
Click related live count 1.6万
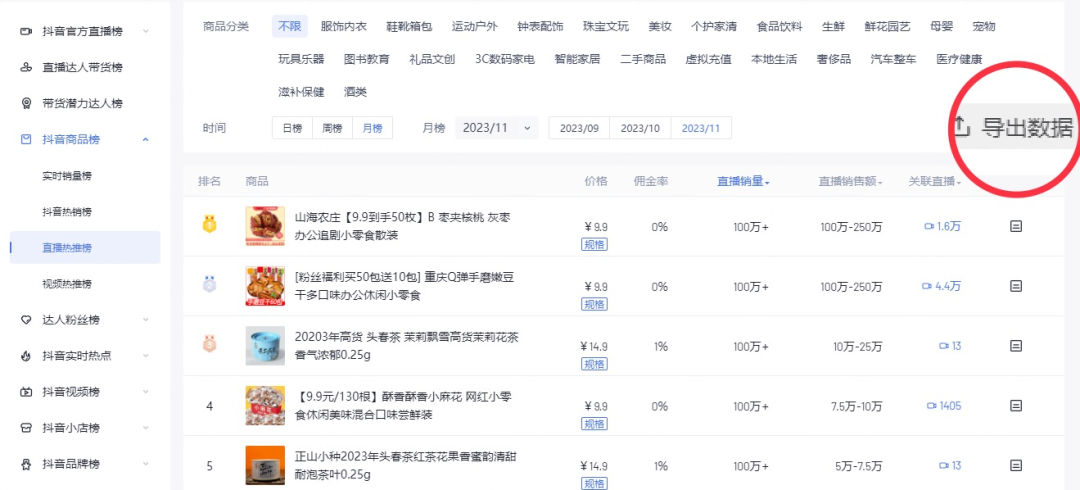click(x=942, y=226)
